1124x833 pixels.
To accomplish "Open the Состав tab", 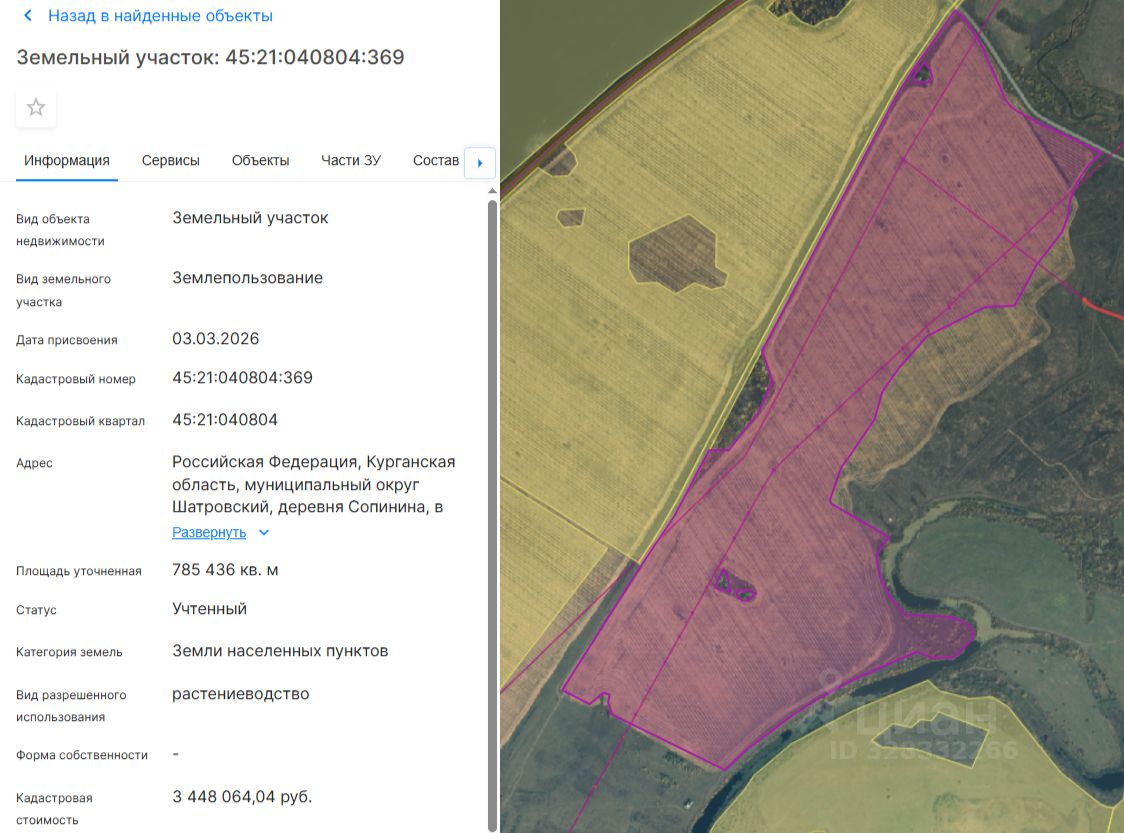I will coord(436,161).
